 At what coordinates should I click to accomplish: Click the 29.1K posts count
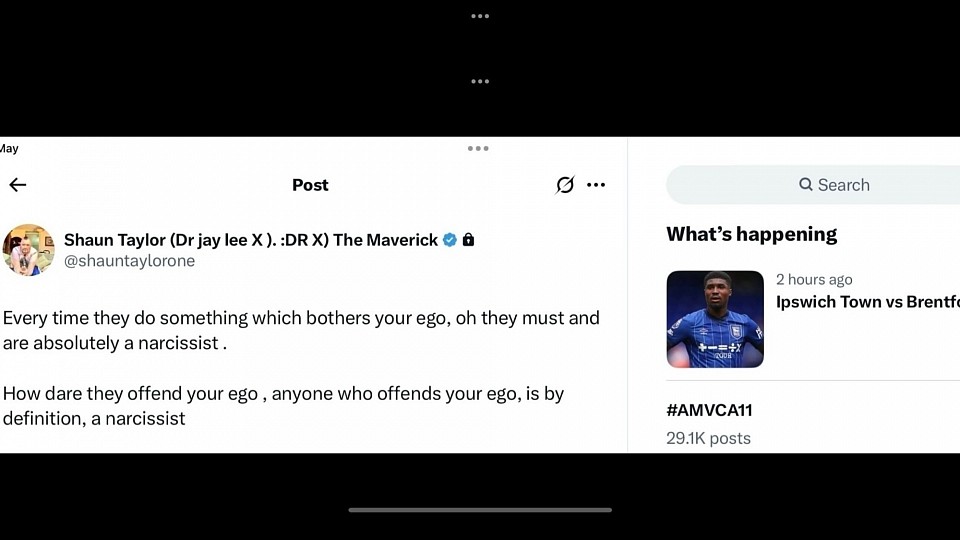click(708, 438)
